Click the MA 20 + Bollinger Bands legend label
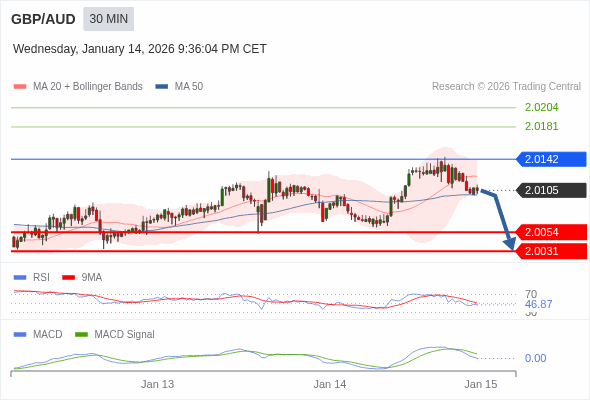590x400 pixels. tap(88, 87)
